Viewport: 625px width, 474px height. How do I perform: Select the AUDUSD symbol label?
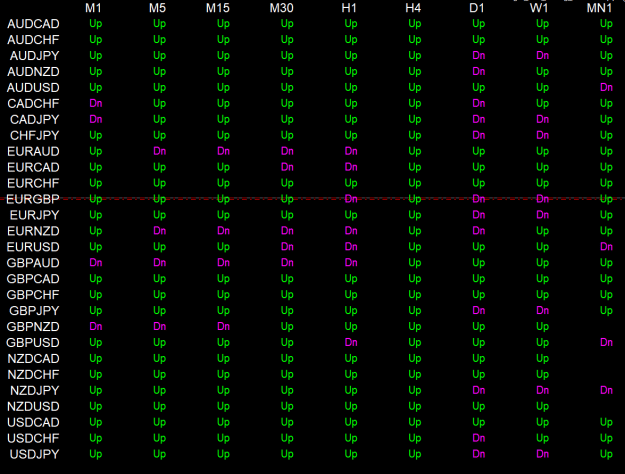point(33,88)
